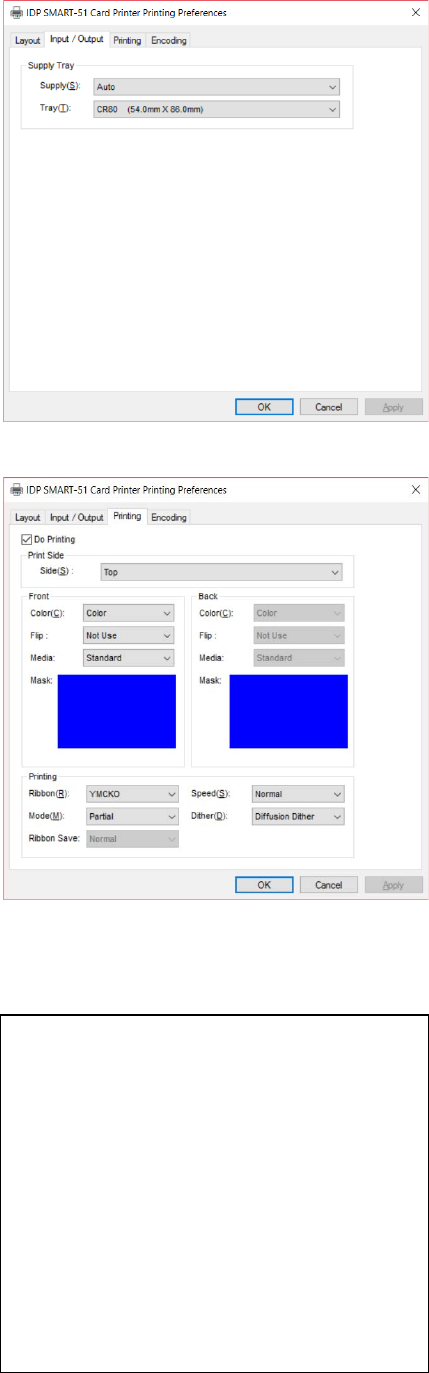Click Apply in the Input/Output dialog
The image size is (429, 1373).
click(x=393, y=407)
